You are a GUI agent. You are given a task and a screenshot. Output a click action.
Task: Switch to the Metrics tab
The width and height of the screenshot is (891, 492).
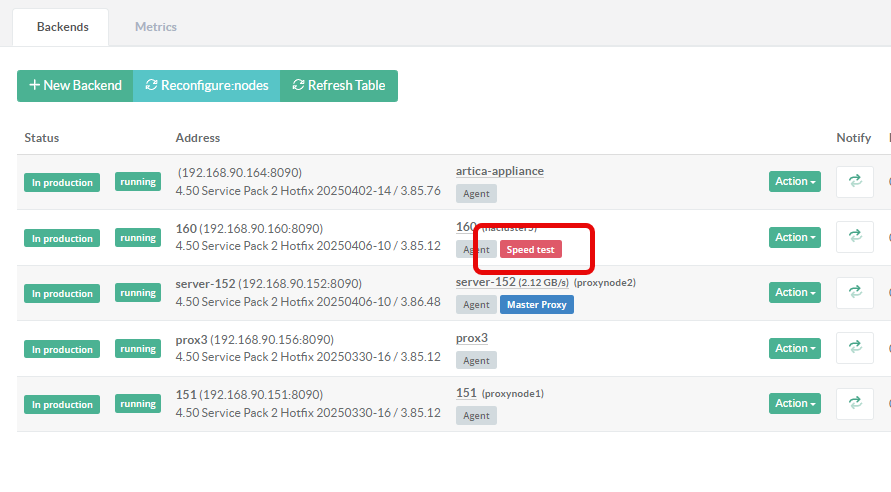point(156,27)
